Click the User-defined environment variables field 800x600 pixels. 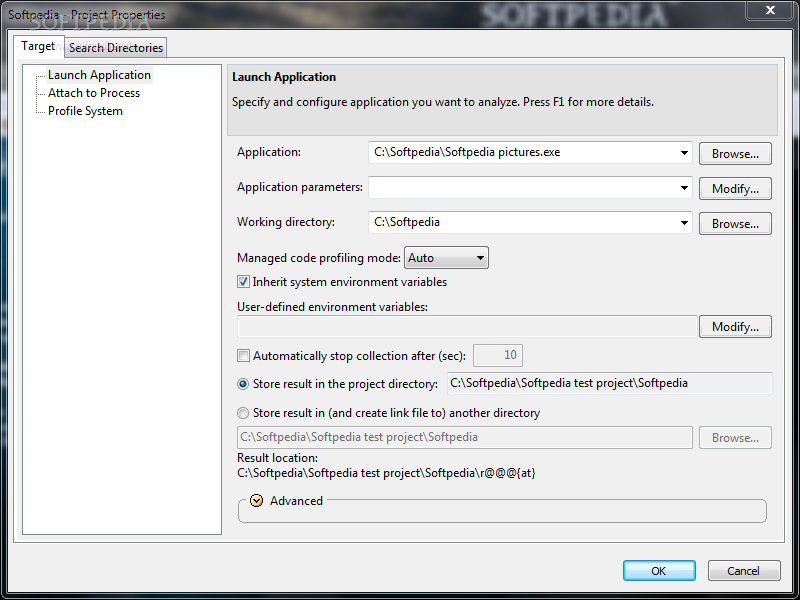(467, 327)
